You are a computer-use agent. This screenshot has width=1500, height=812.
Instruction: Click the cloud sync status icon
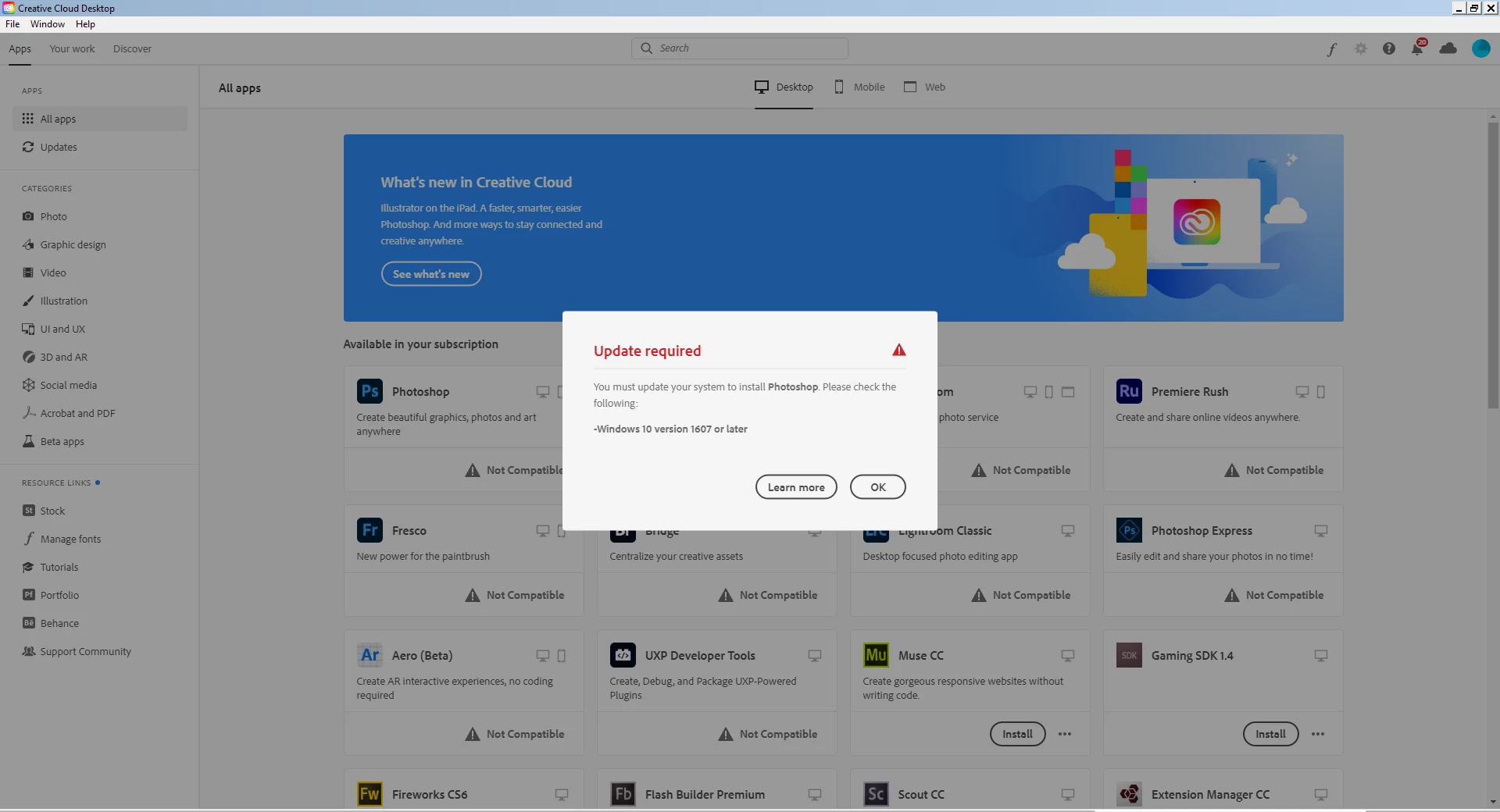pyautogui.click(x=1448, y=48)
